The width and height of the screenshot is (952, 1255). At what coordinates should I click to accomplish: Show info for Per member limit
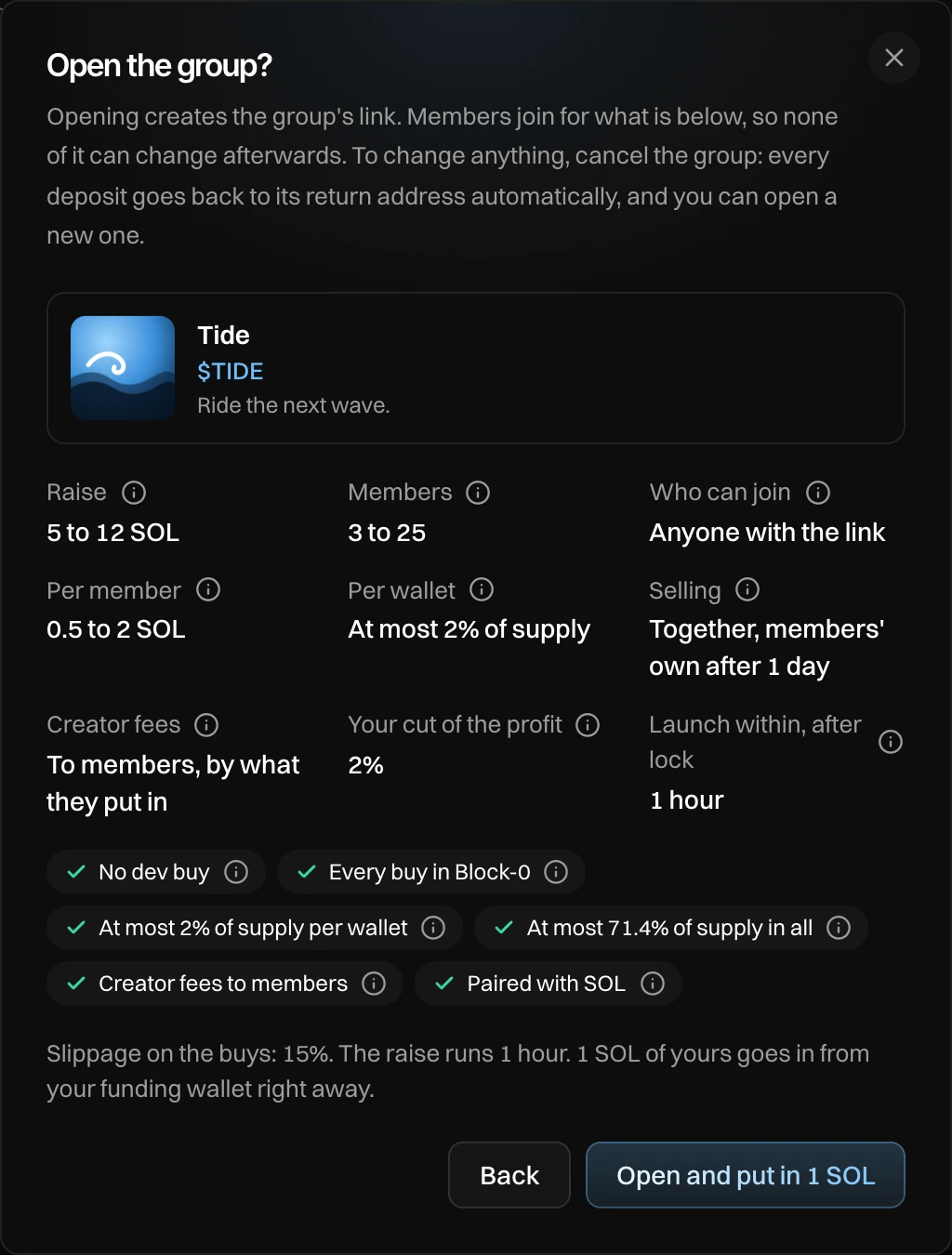208,589
